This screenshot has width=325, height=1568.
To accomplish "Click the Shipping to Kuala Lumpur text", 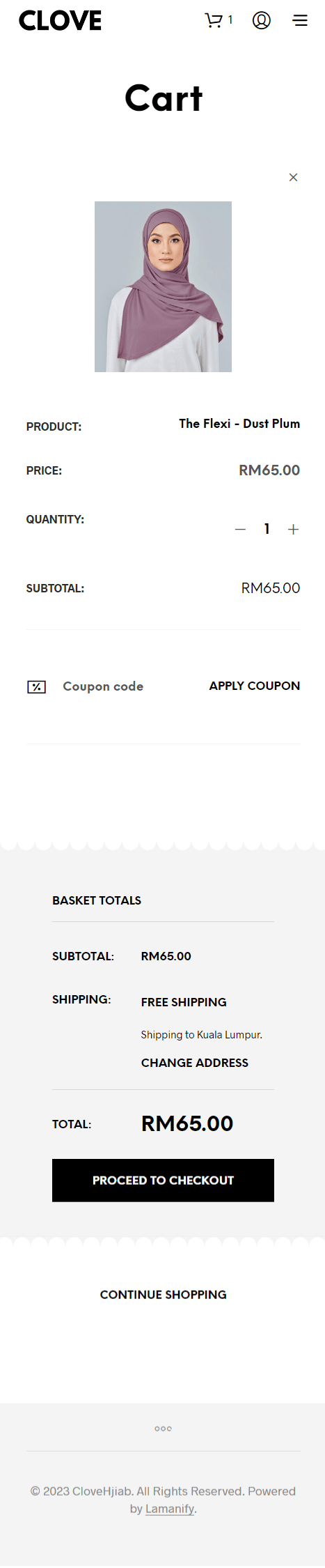I will [x=202, y=1034].
